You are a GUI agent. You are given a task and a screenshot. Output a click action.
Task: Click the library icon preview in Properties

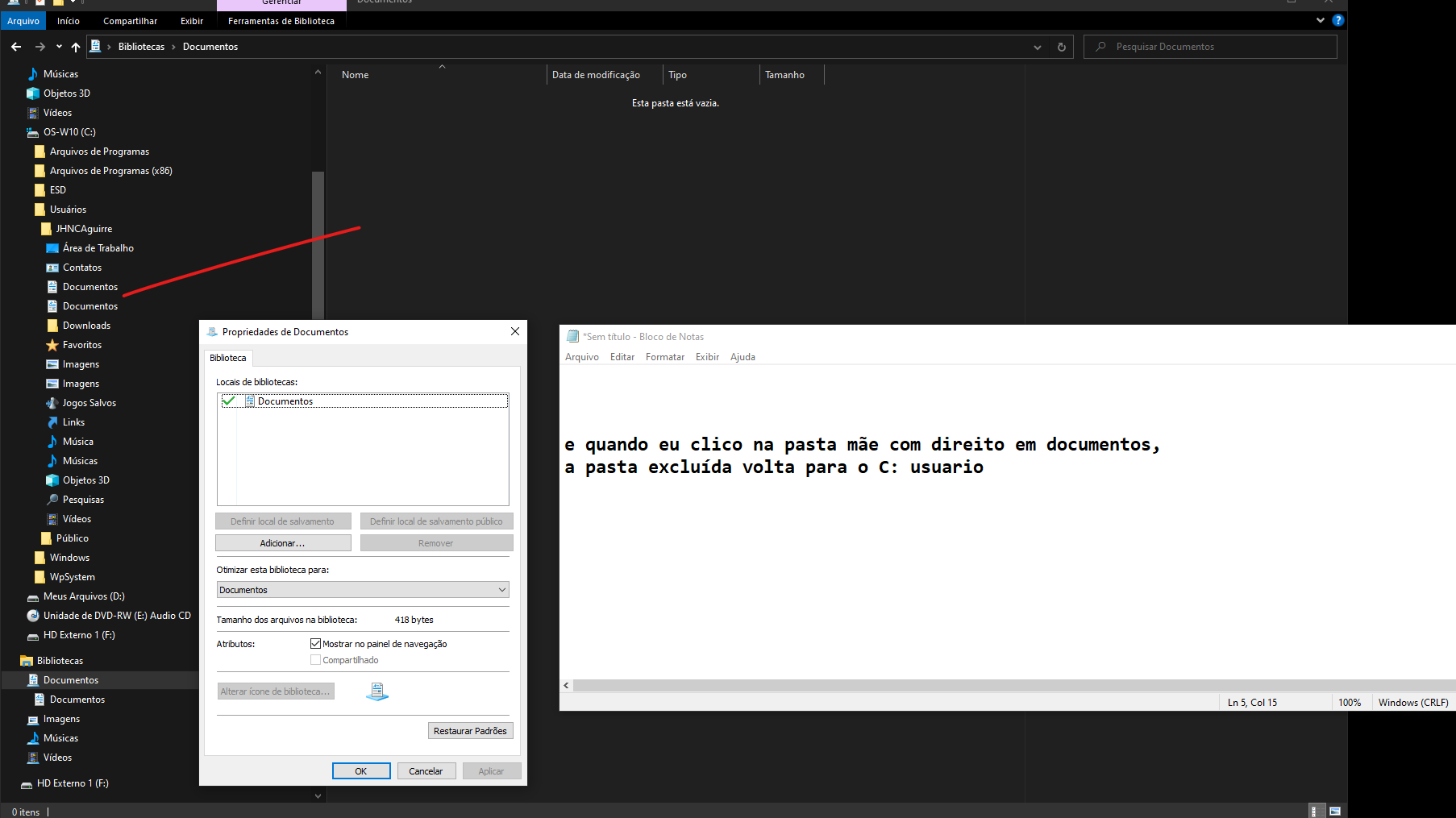377,691
